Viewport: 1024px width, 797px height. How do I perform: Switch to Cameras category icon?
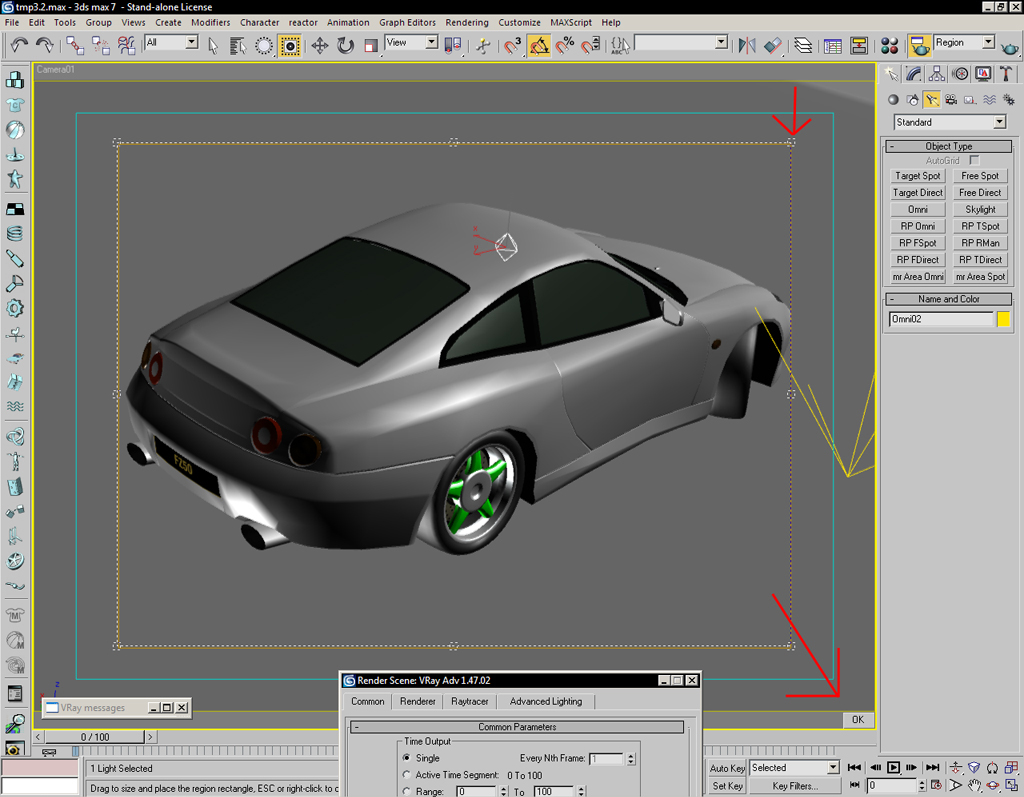tap(951, 100)
